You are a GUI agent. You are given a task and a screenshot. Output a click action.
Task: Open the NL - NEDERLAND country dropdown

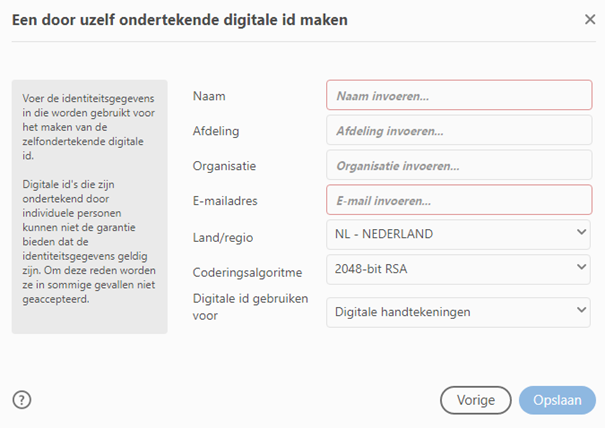tap(458, 234)
